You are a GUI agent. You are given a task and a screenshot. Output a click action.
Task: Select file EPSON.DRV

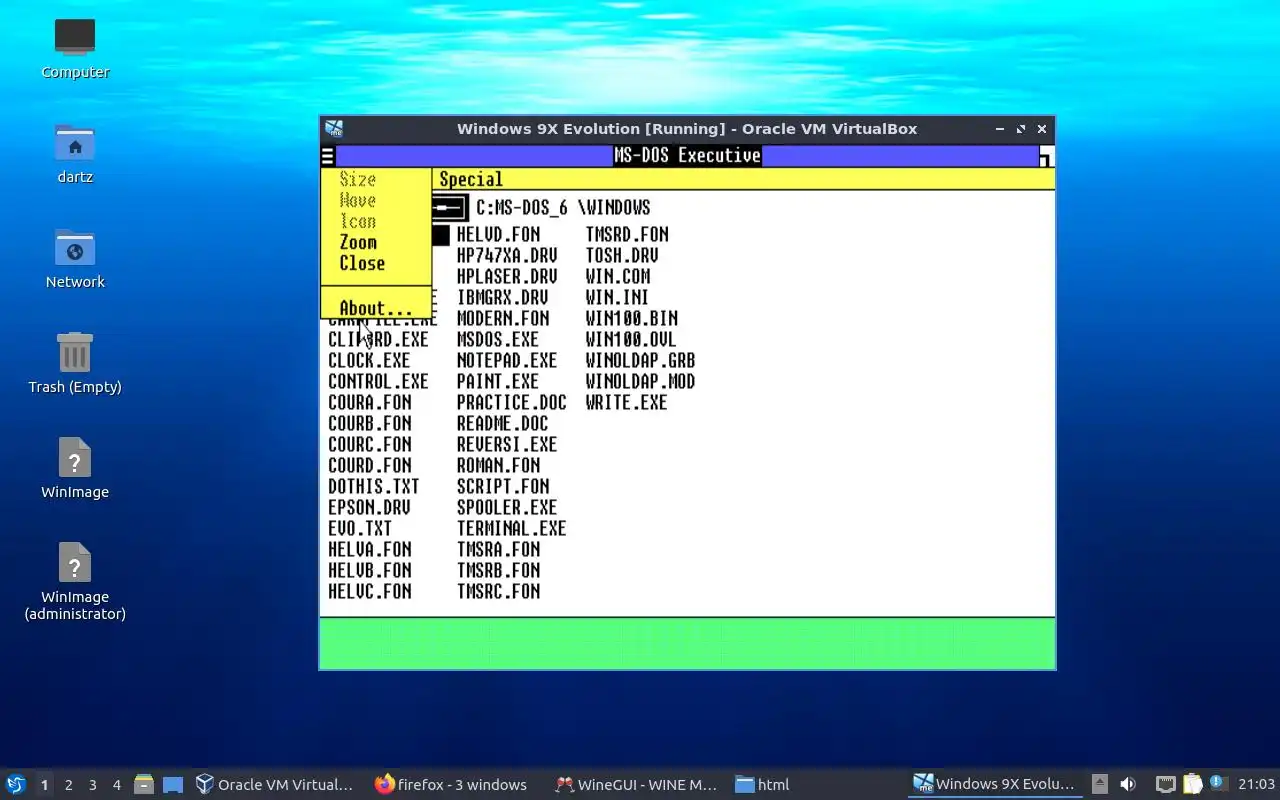click(x=369, y=508)
